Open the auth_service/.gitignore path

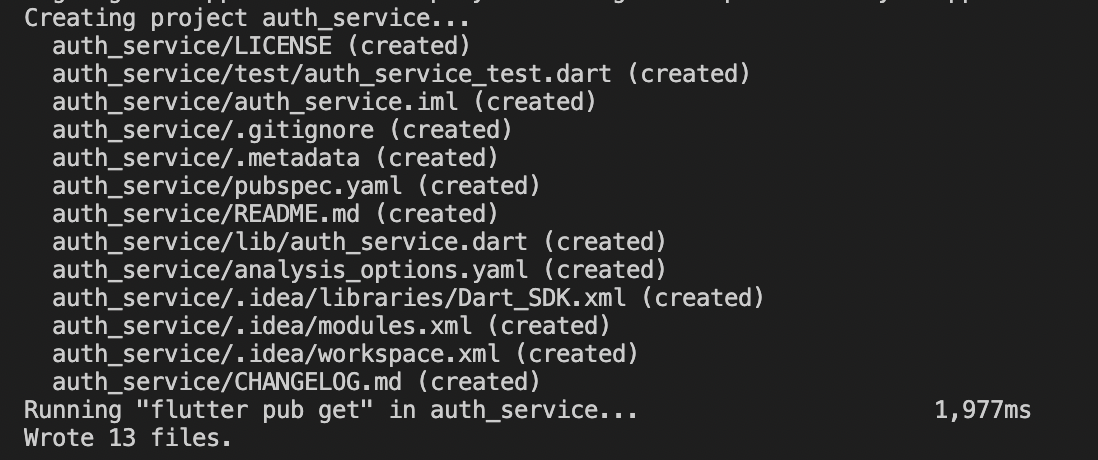coord(213,130)
